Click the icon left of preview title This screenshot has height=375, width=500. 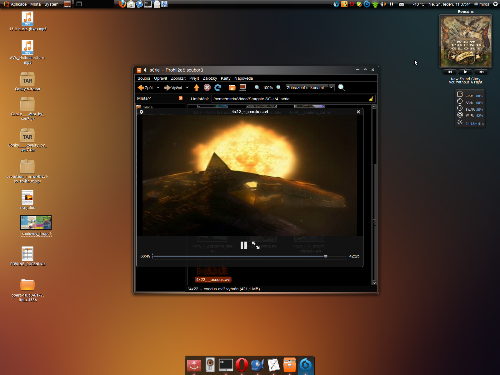[x=141, y=112]
